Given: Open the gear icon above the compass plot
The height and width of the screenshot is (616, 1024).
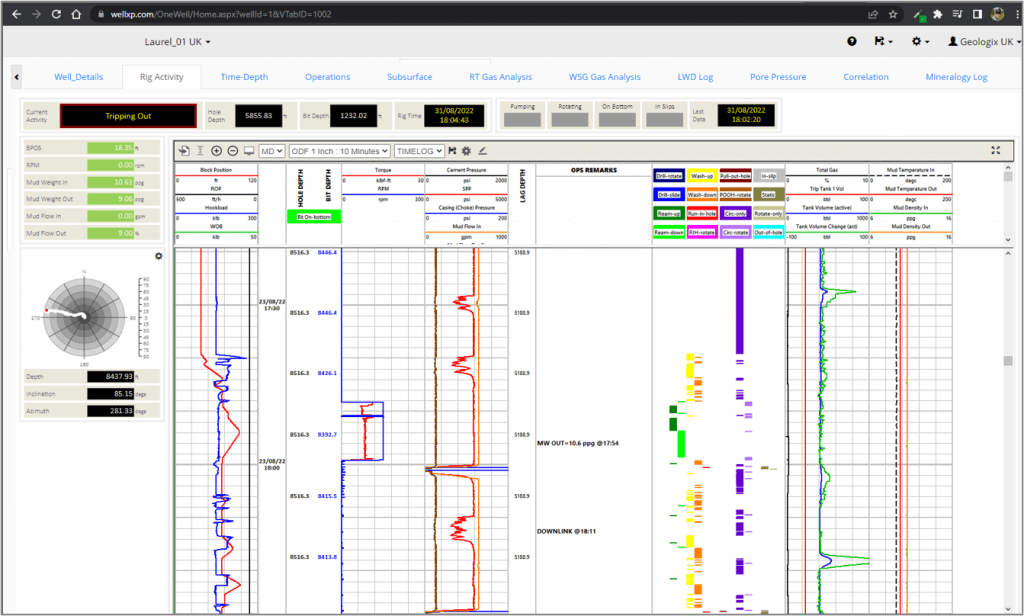Looking at the screenshot, I should (x=159, y=256).
